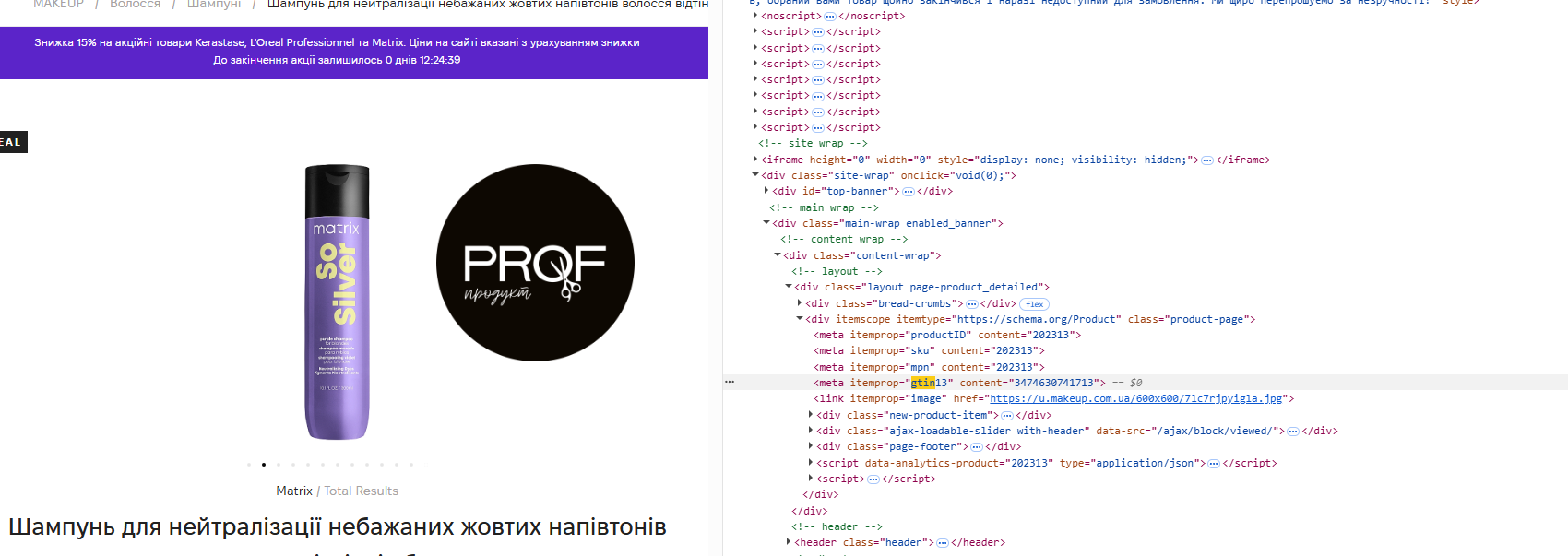Click the ellipsis inside noscript tag
This screenshot has height=556, width=1568.
pos(830,17)
